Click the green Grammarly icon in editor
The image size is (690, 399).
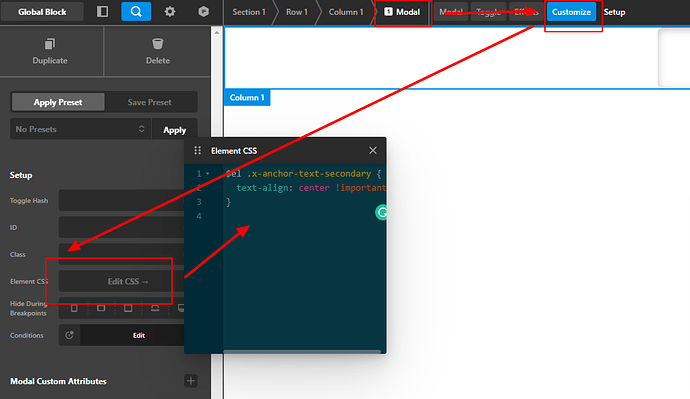[x=381, y=212]
